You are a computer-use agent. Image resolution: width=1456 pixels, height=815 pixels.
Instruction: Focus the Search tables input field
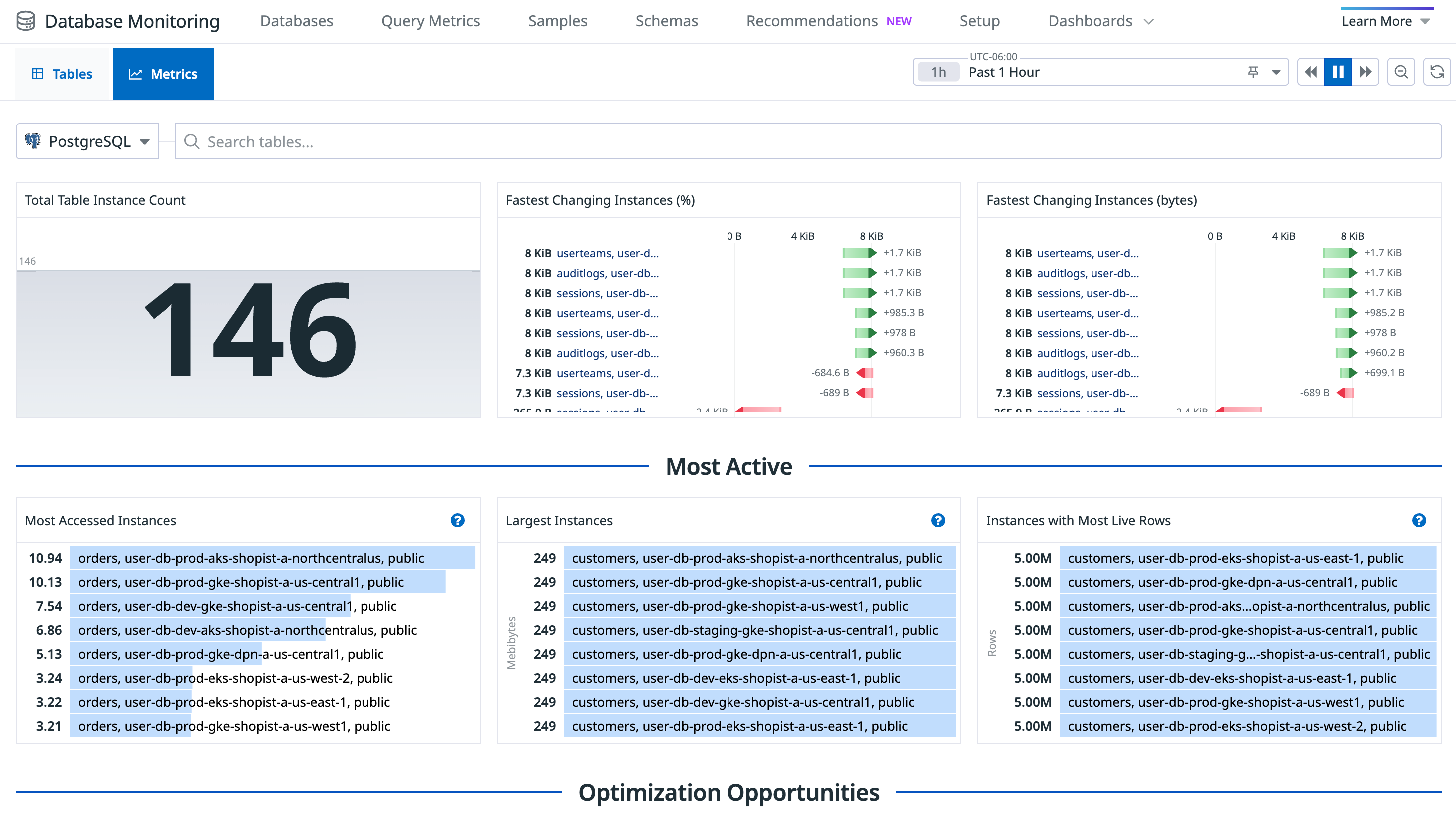click(808, 141)
